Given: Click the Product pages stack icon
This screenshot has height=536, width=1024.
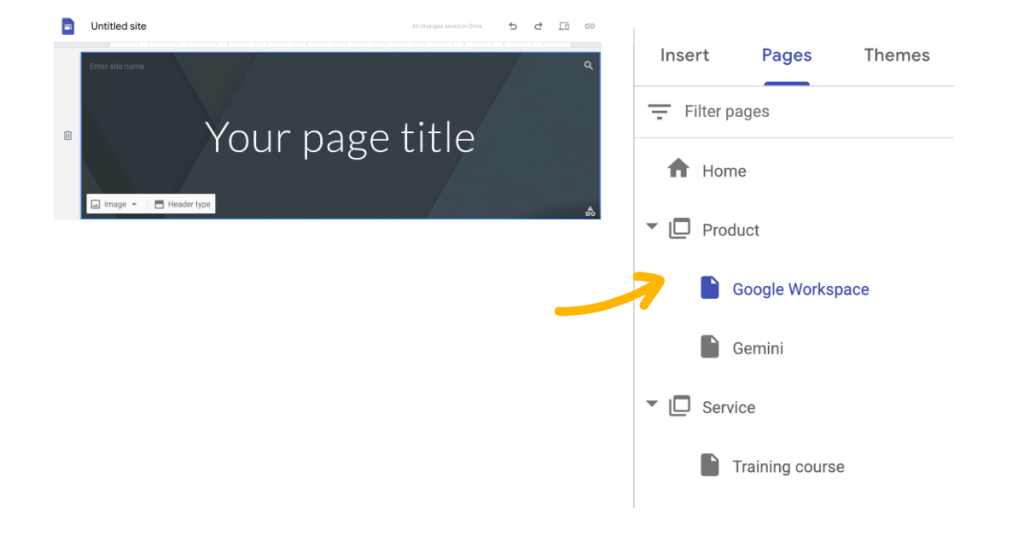Looking at the screenshot, I should pos(679,229).
